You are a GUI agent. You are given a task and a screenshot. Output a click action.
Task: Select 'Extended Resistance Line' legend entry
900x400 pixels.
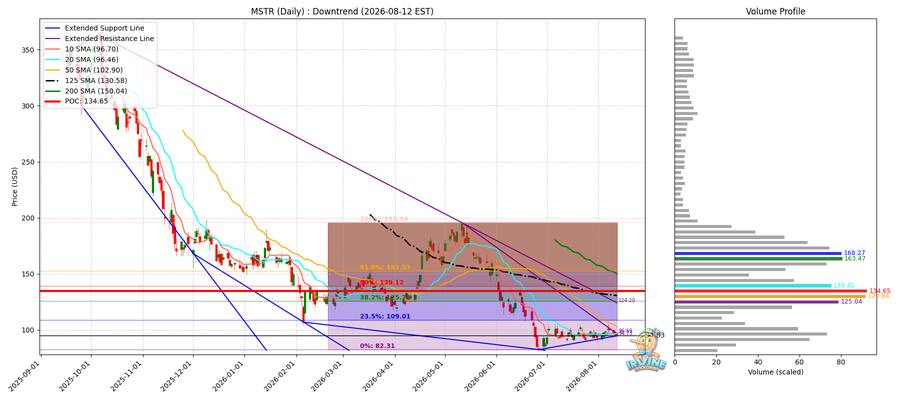[109, 38]
